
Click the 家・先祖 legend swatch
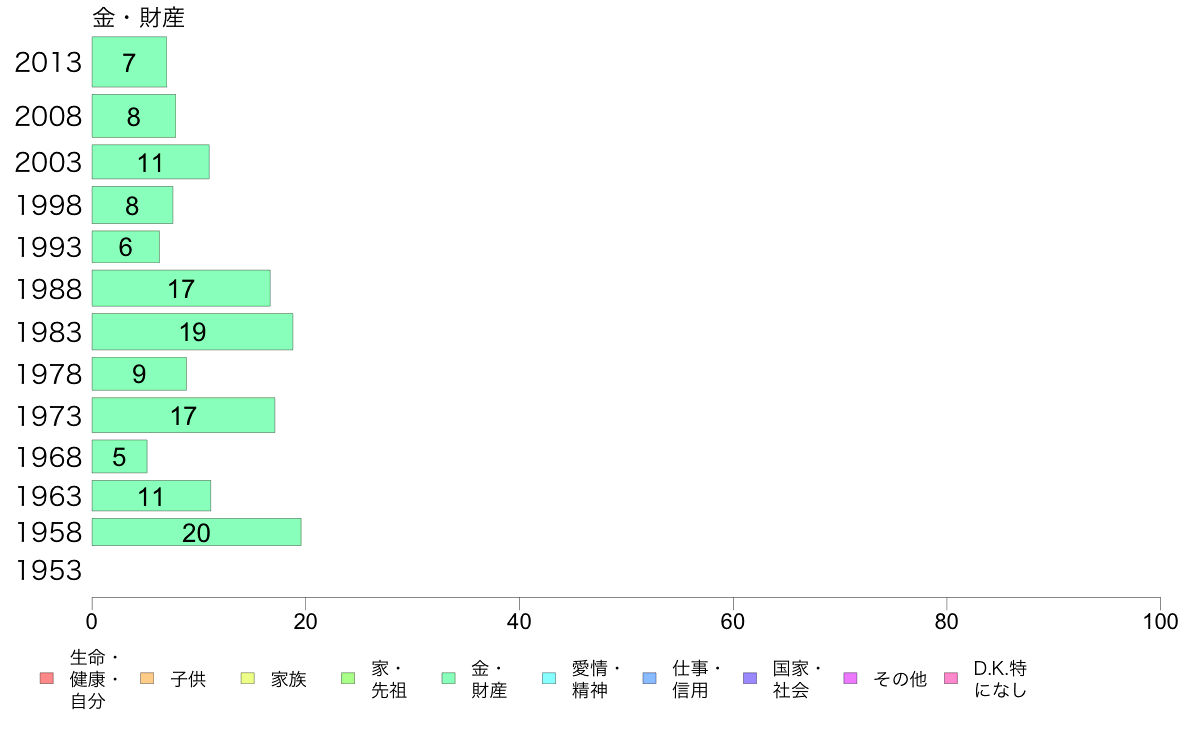pyautogui.click(x=349, y=678)
